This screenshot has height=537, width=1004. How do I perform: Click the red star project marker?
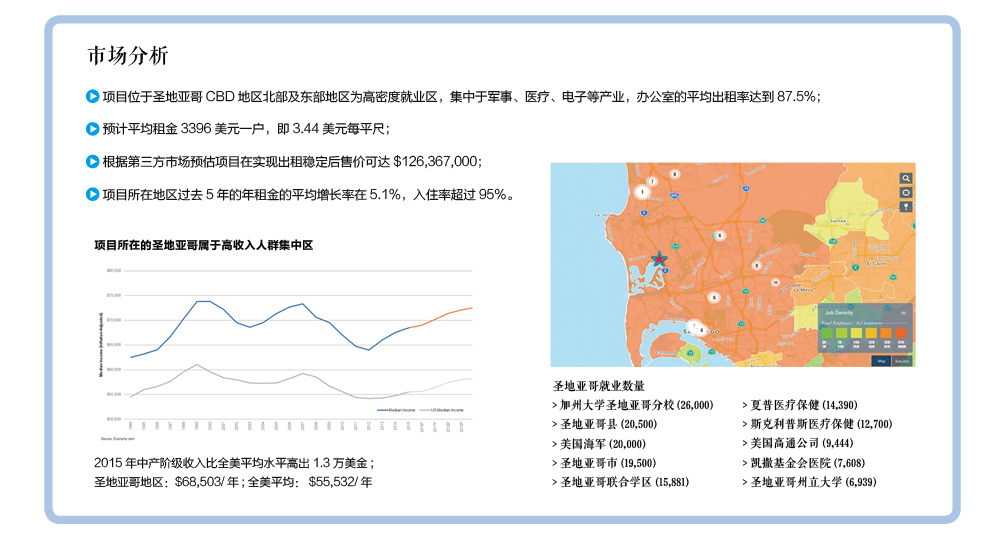660,260
